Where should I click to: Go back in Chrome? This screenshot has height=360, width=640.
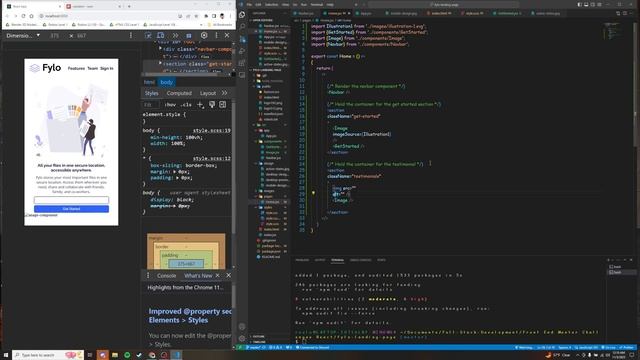[7, 16]
